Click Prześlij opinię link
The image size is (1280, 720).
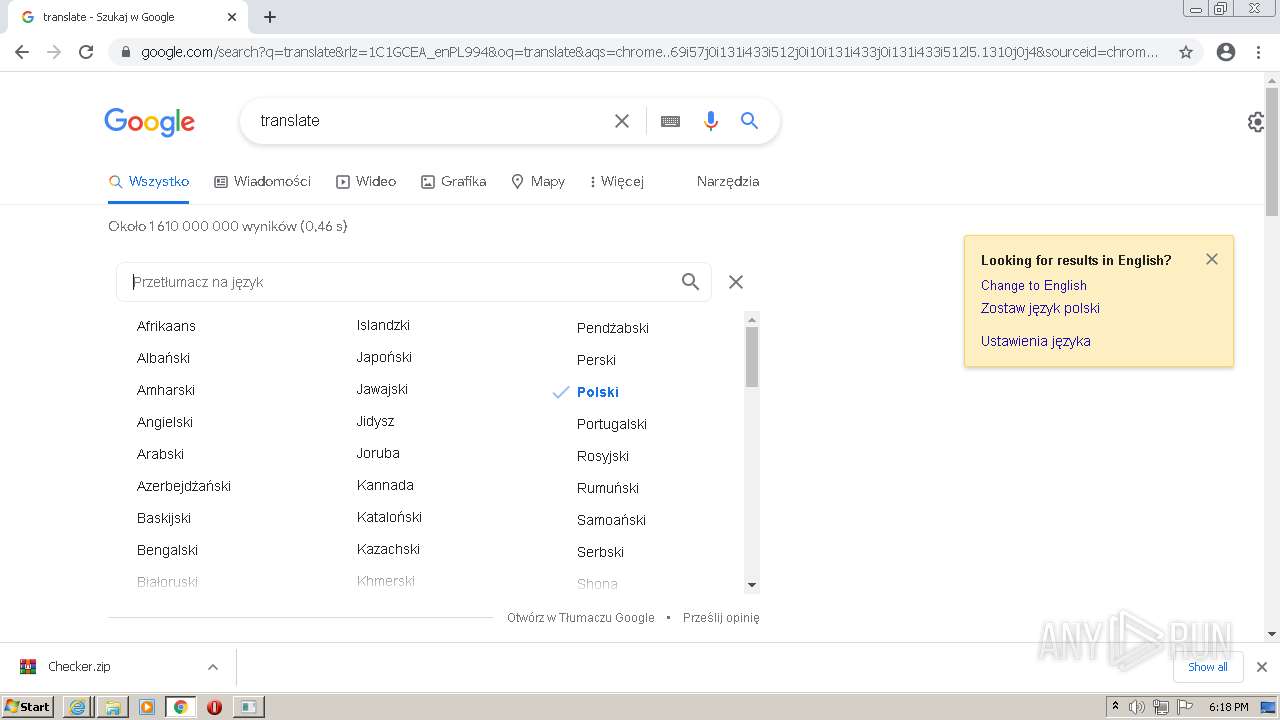tap(721, 618)
